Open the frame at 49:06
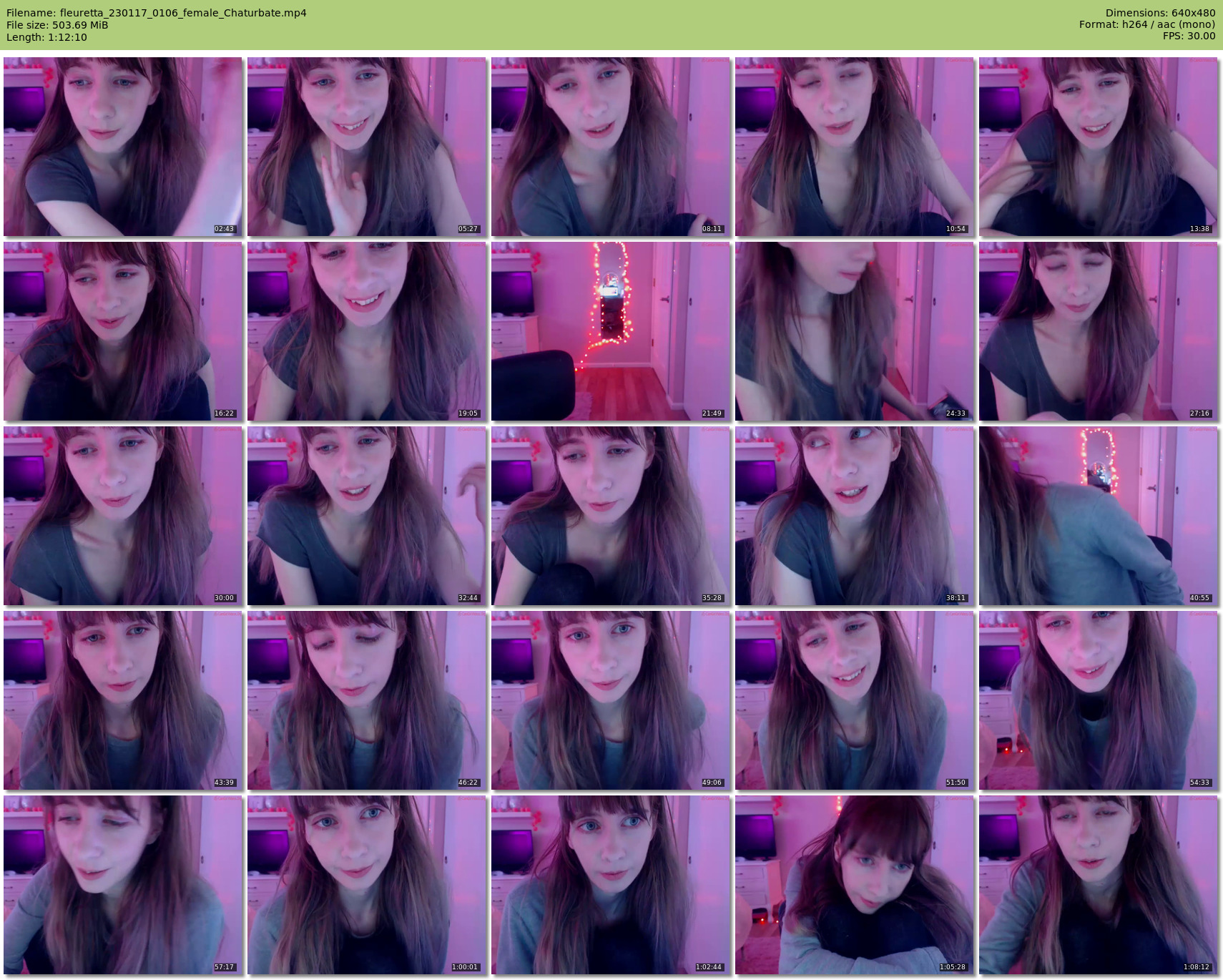Screen dimensions: 1223x980 pos(611,700)
